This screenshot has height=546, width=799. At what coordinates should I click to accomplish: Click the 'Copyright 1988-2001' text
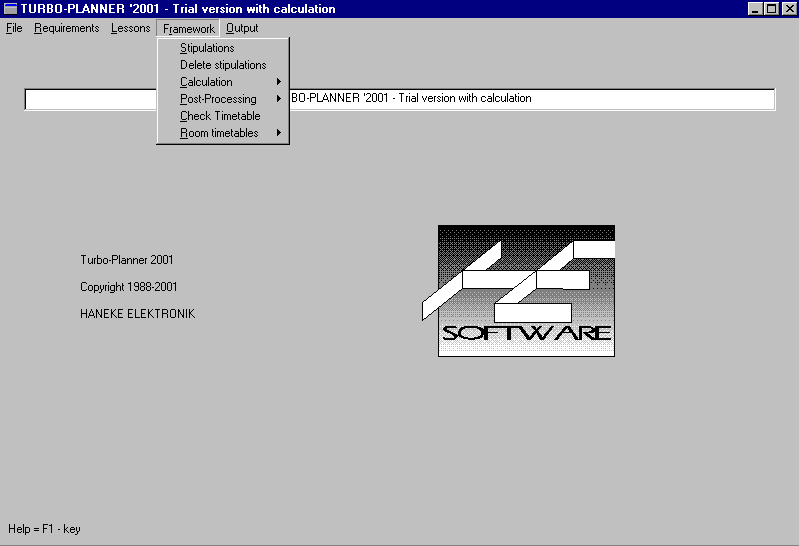coord(128,287)
